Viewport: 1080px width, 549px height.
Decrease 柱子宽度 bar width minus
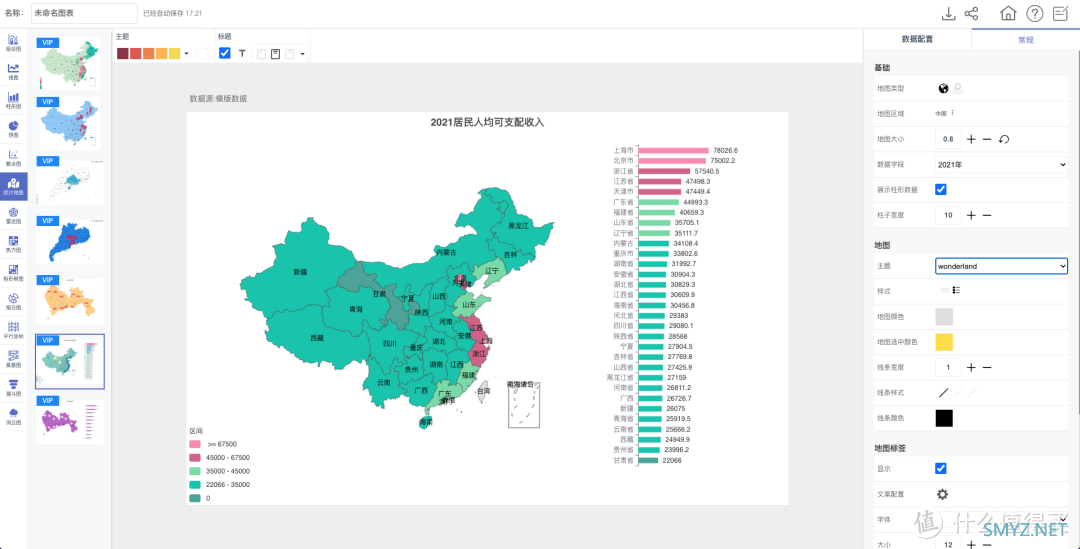click(987, 216)
